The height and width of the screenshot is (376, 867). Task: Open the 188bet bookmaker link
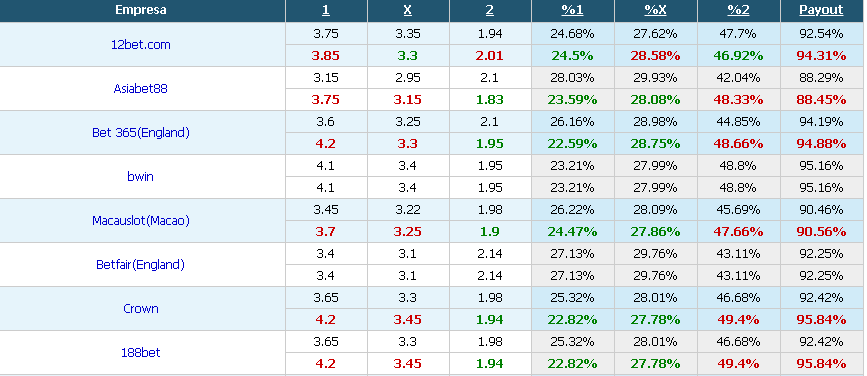[140, 353]
